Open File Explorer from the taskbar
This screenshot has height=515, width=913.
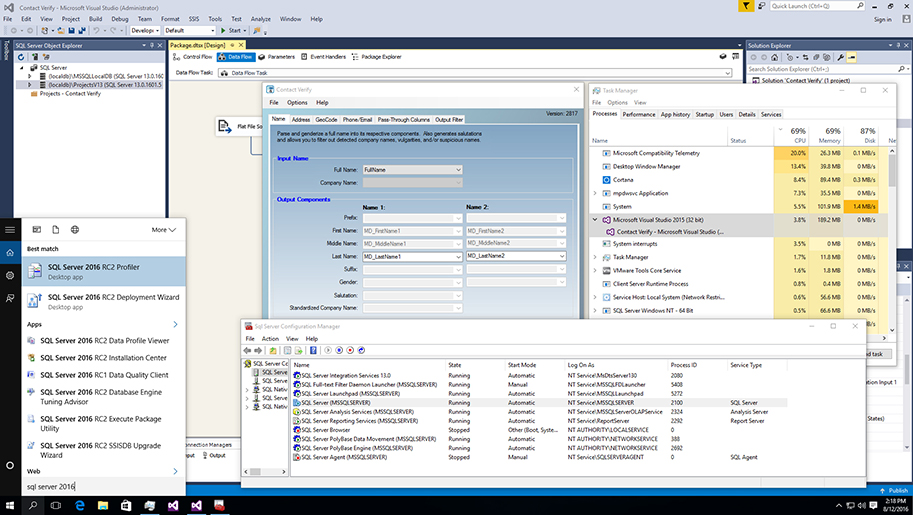[x=103, y=506]
